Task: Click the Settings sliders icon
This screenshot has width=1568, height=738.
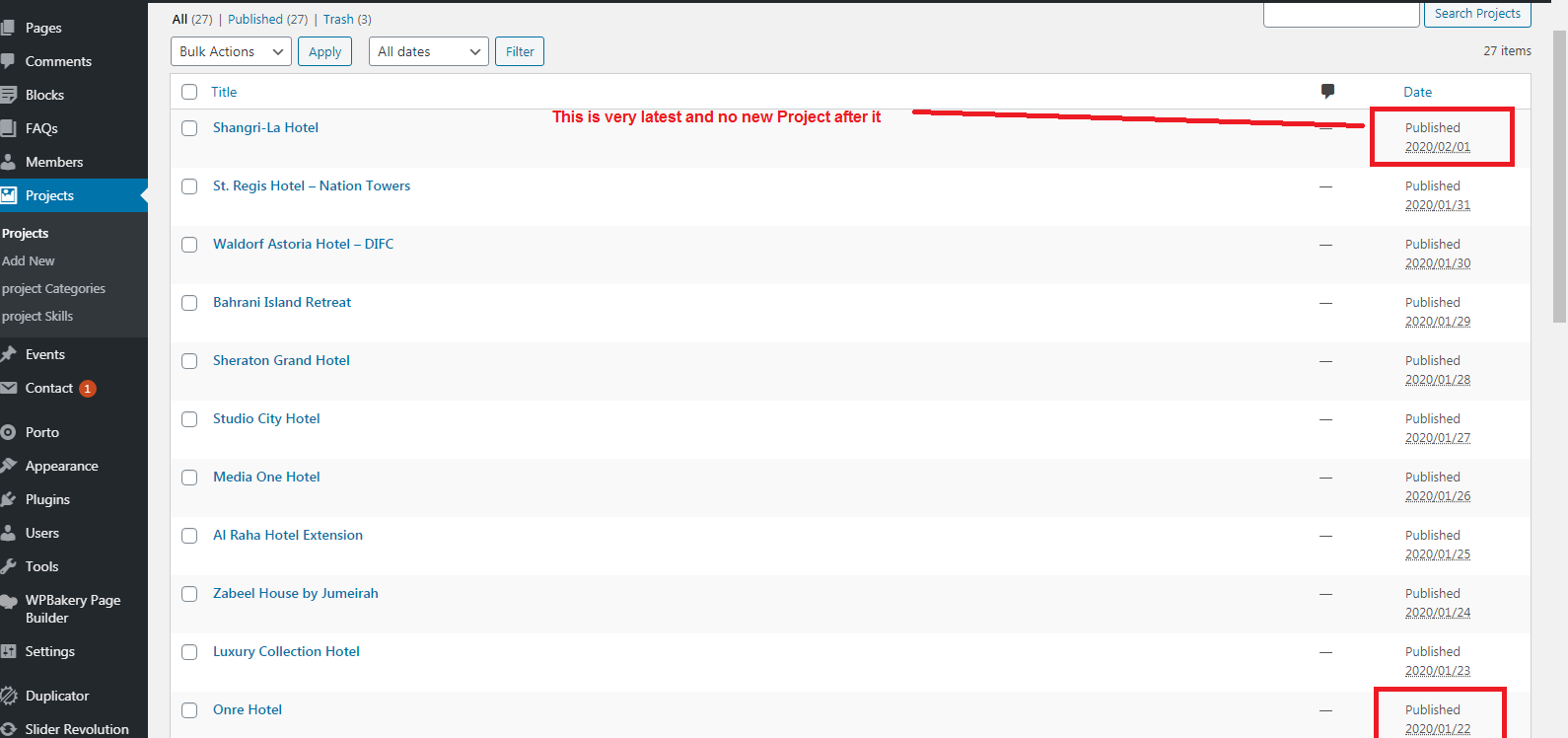Action: (x=9, y=651)
